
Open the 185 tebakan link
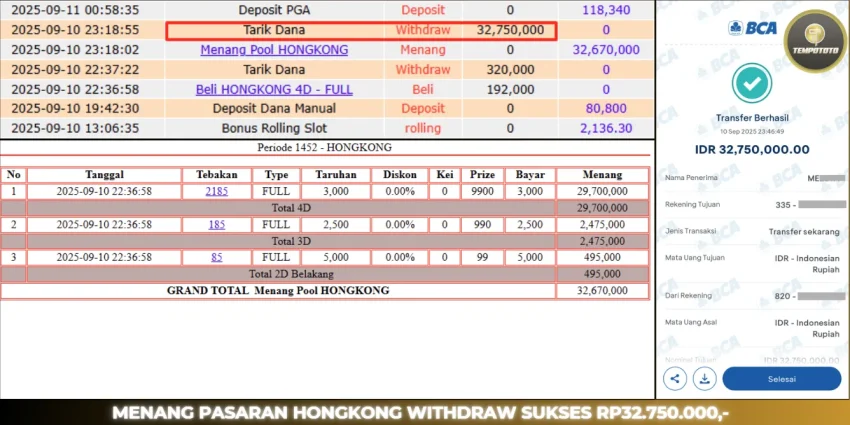click(217, 224)
